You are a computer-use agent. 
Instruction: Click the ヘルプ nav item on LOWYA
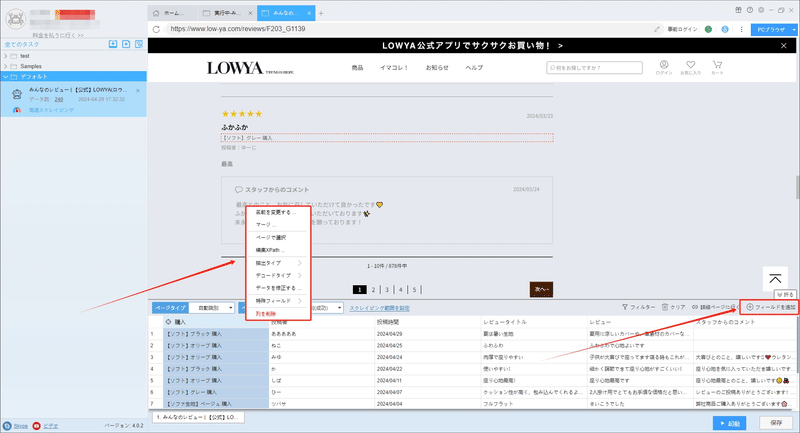coord(474,67)
